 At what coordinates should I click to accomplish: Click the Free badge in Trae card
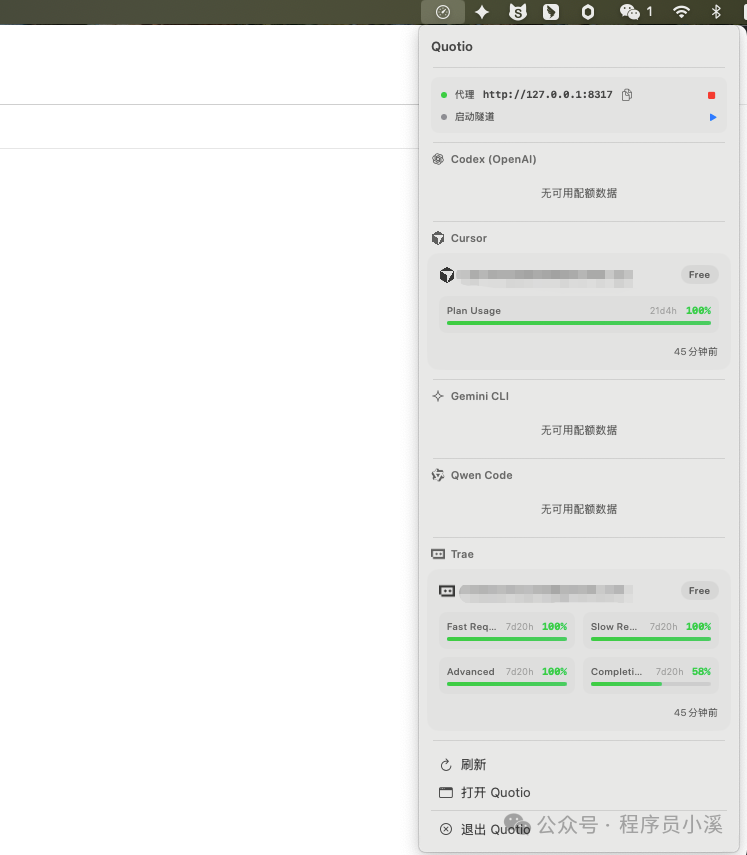coord(700,591)
